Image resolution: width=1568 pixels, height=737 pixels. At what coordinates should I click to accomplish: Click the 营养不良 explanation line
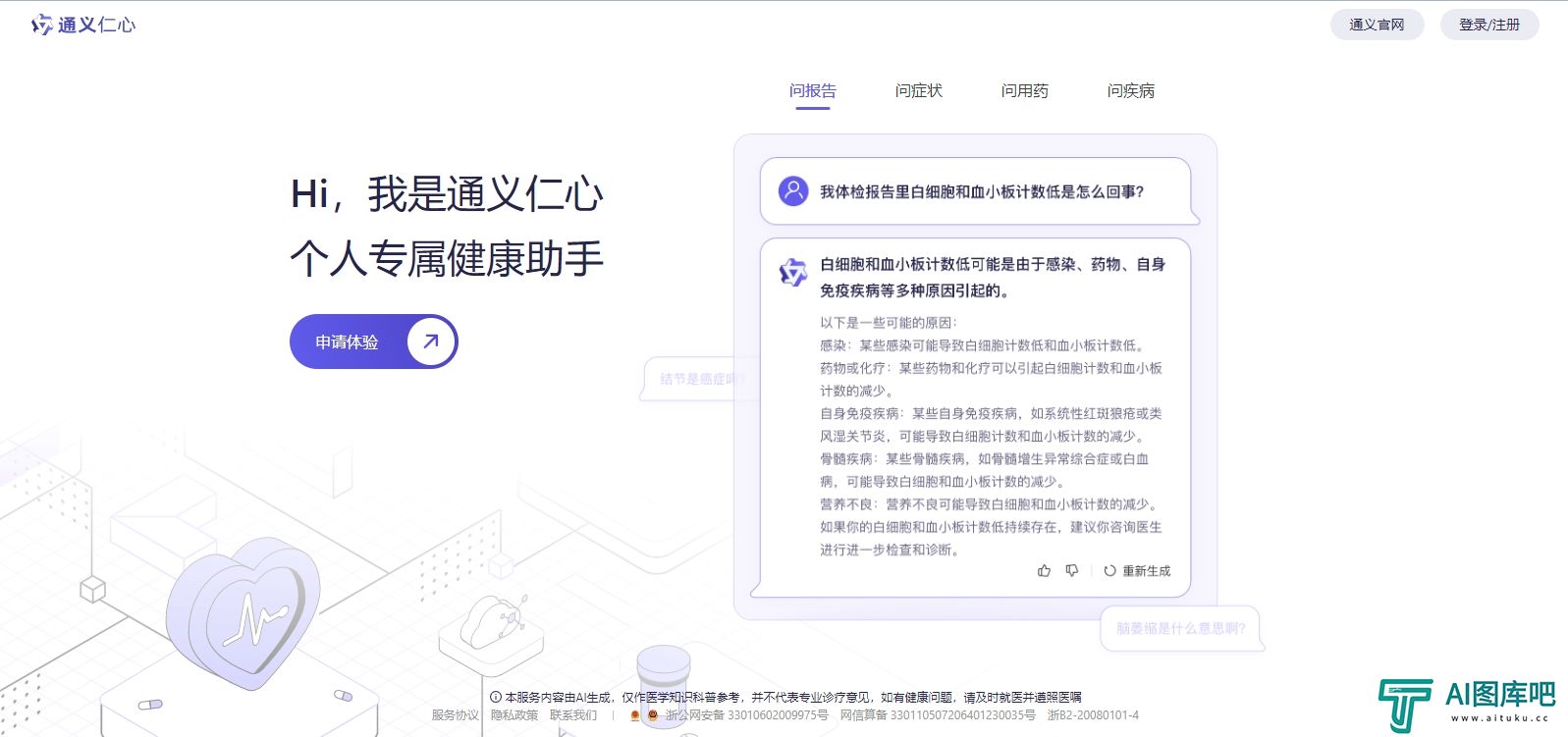click(x=991, y=504)
